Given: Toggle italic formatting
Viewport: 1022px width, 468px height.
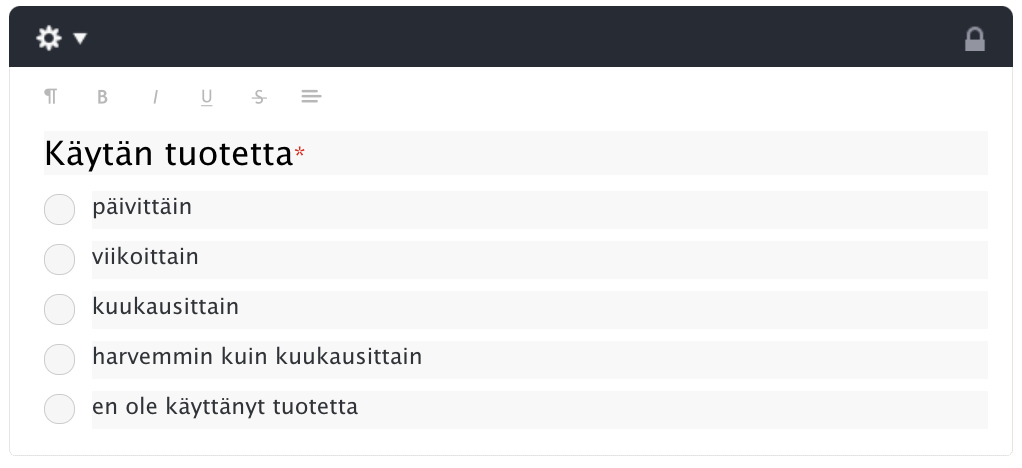Looking at the screenshot, I should [x=155, y=97].
